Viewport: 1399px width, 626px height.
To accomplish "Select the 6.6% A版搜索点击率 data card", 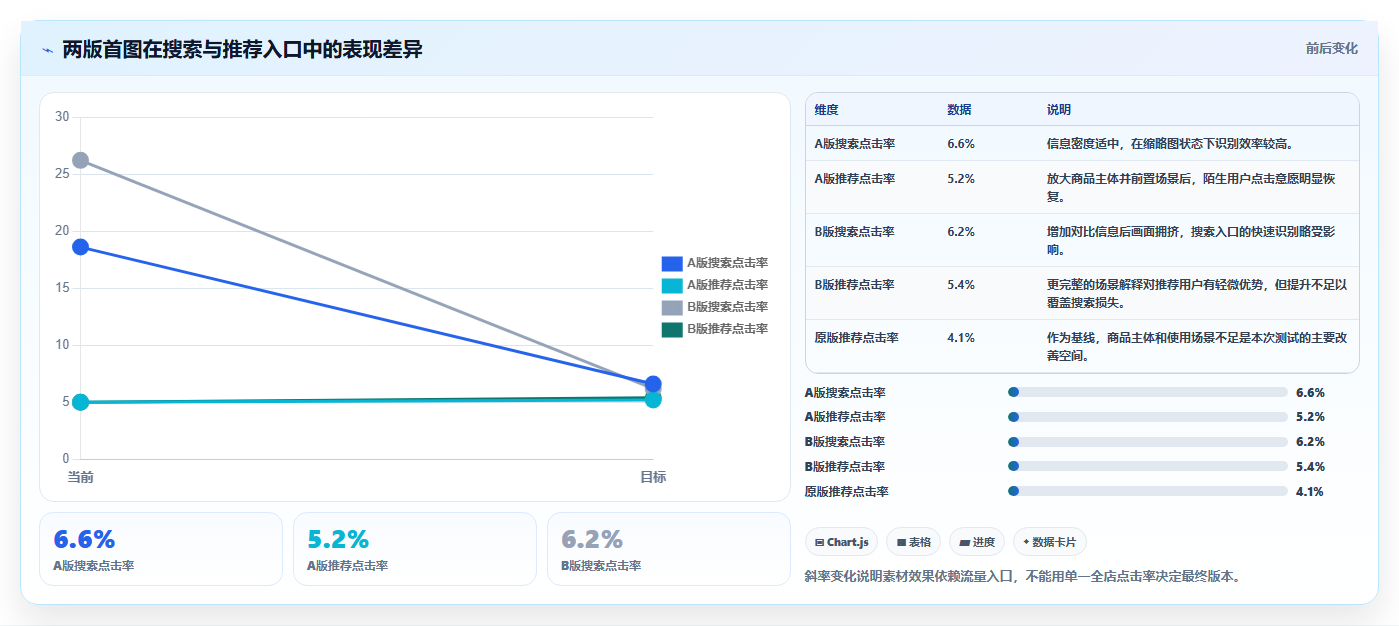I will click(x=161, y=549).
